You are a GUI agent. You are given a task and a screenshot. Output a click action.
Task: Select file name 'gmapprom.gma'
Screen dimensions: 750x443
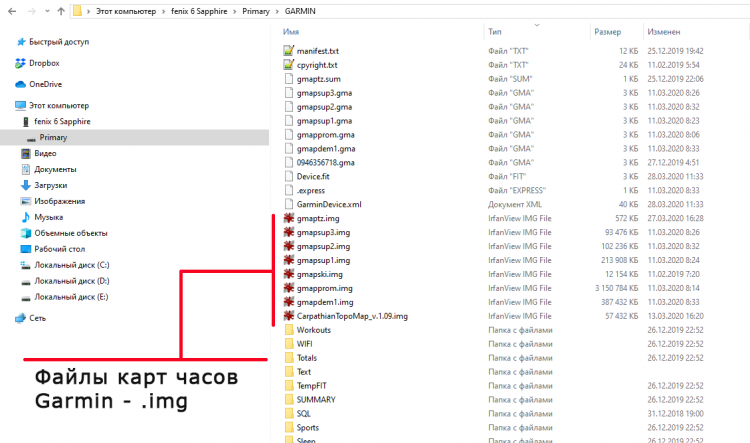(325, 134)
